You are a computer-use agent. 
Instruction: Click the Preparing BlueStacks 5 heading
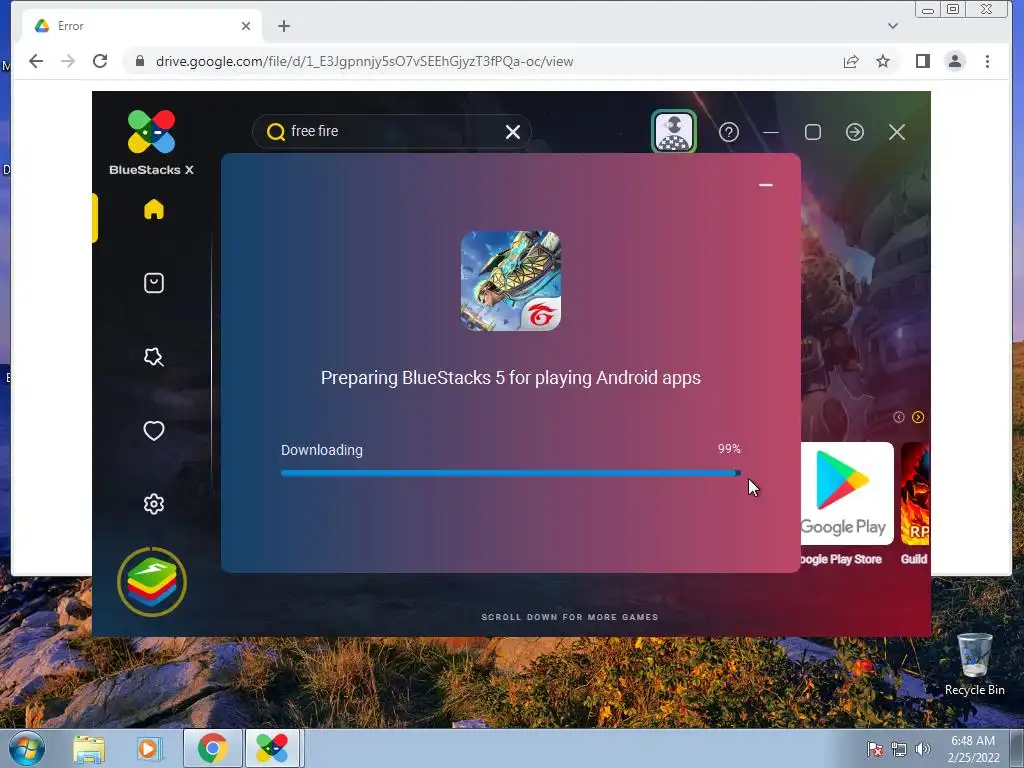(x=511, y=377)
